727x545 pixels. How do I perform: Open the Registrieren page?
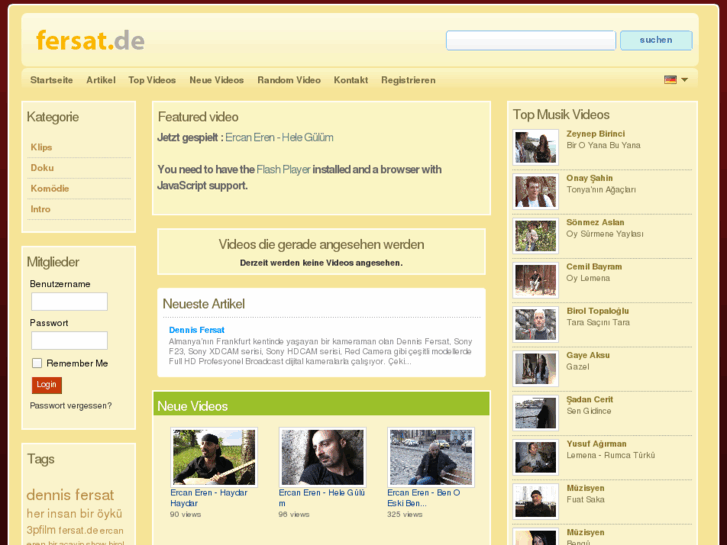click(408, 80)
